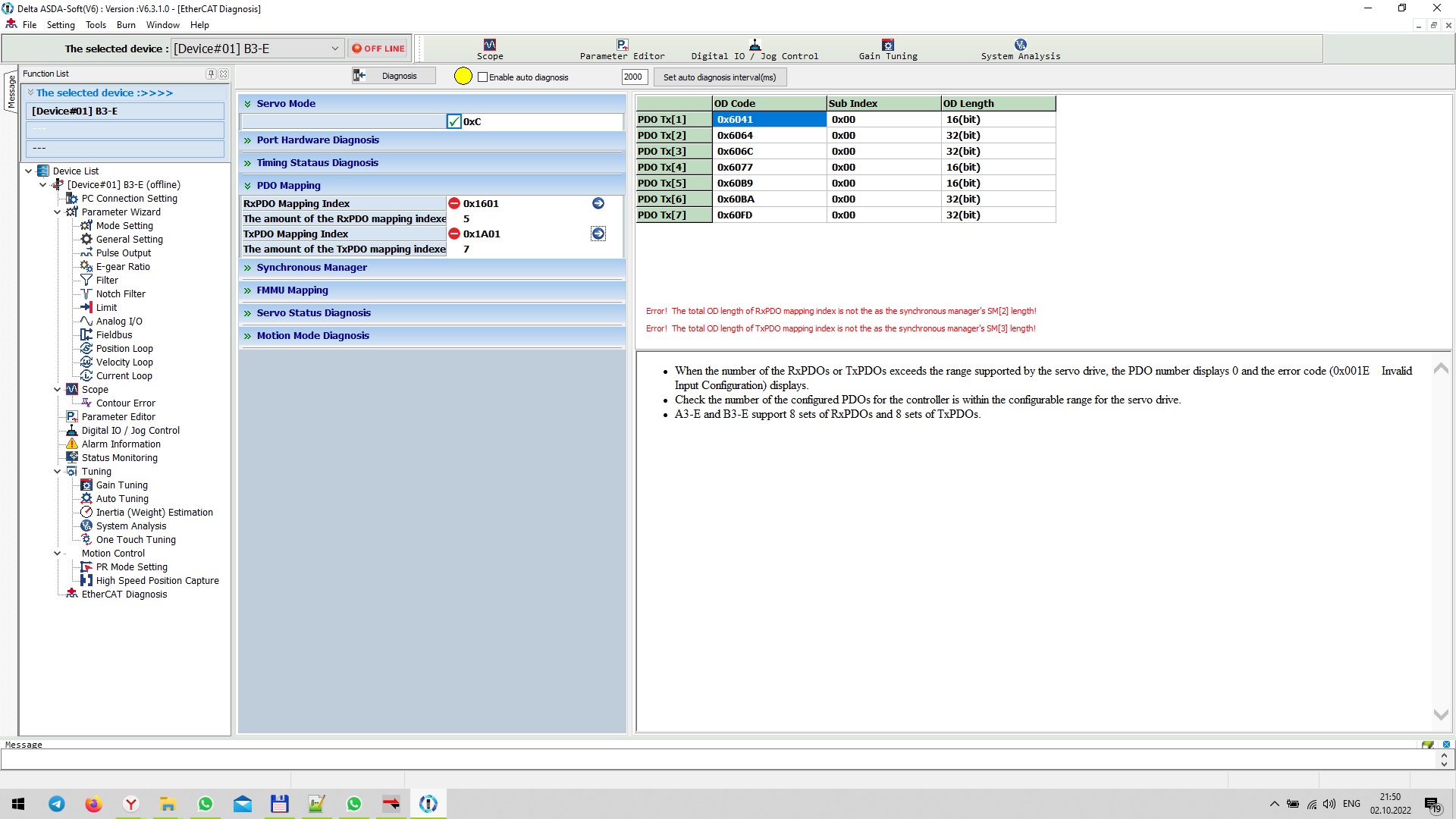The width and height of the screenshot is (1456, 819).
Task: Collapse the Device List tree node
Action: pyautogui.click(x=29, y=171)
